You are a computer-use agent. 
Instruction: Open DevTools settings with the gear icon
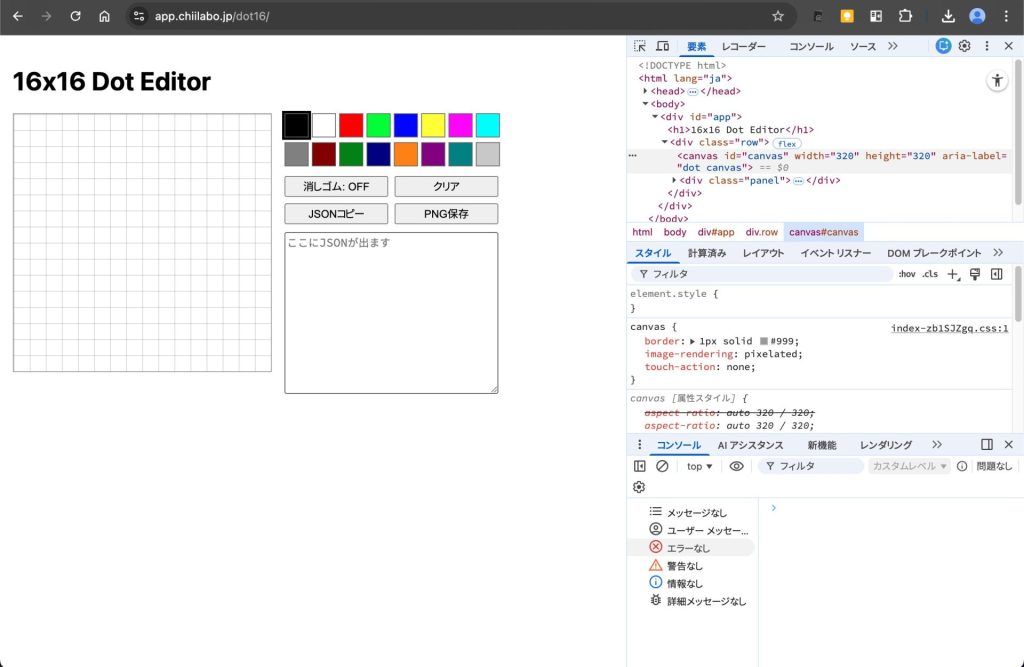tap(963, 46)
